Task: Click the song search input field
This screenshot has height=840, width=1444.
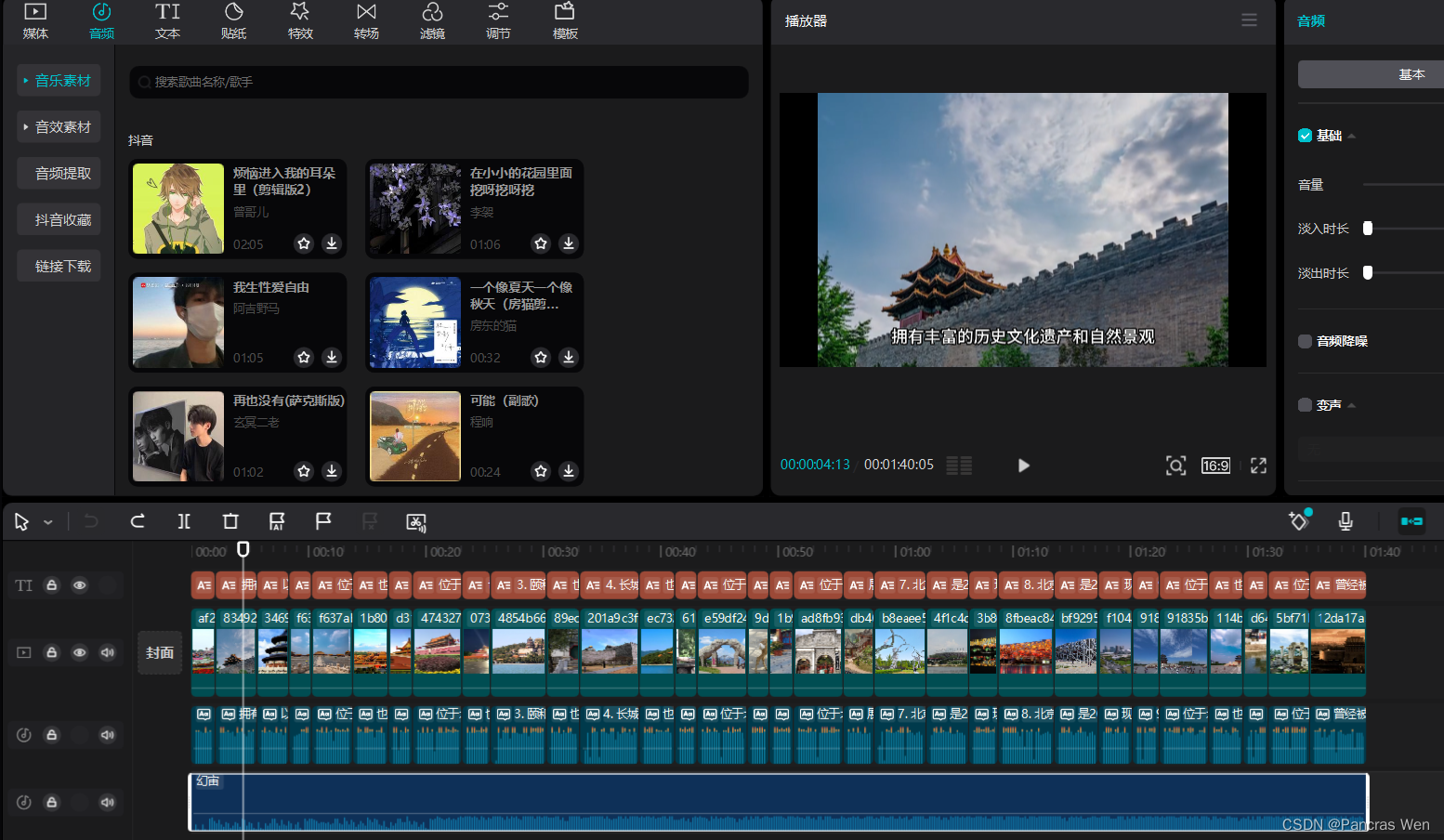Action: (439, 82)
